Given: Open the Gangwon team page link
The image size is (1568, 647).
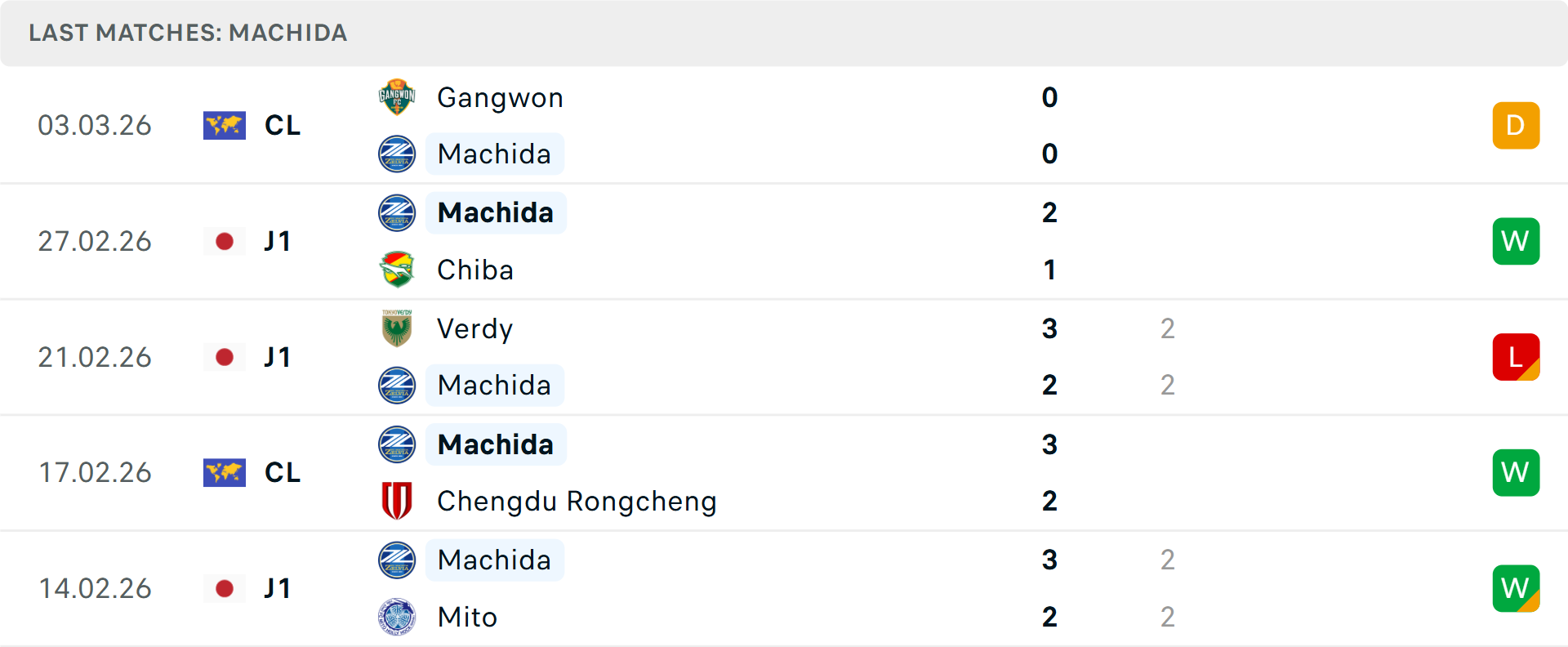Looking at the screenshot, I should [500, 97].
